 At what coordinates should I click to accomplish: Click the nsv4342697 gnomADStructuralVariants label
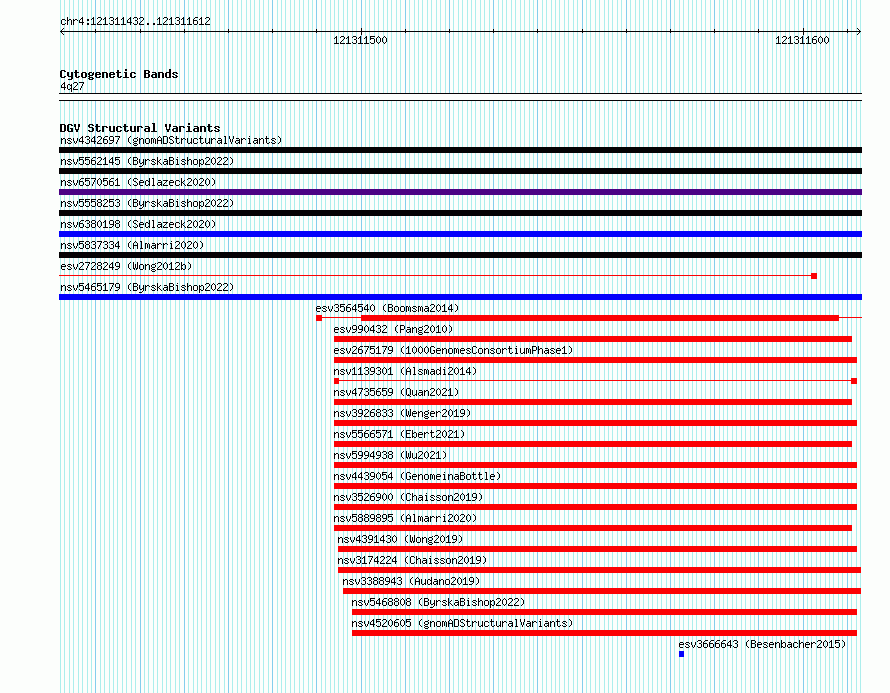171,140
